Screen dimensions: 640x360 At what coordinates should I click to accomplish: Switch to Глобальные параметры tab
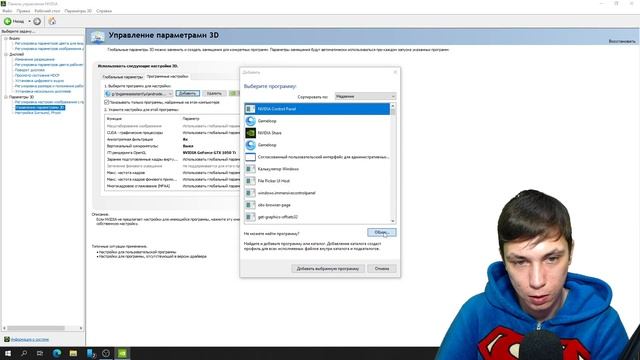(122, 77)
